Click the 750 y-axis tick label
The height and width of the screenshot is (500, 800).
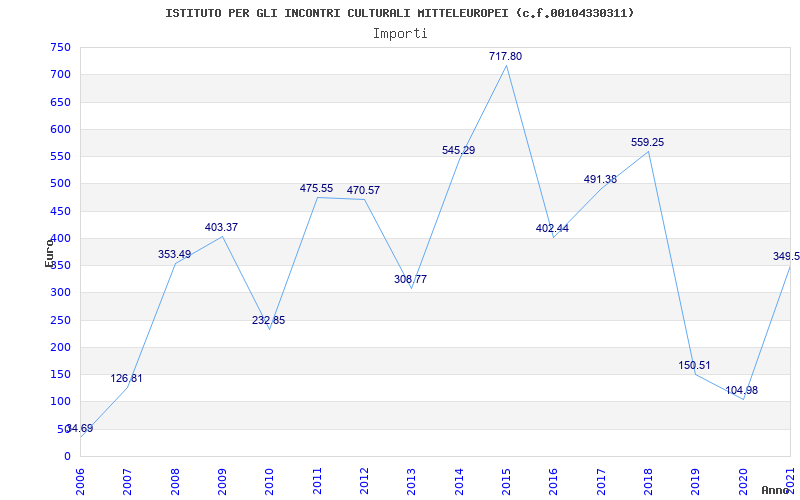click(x=60, y=47)
